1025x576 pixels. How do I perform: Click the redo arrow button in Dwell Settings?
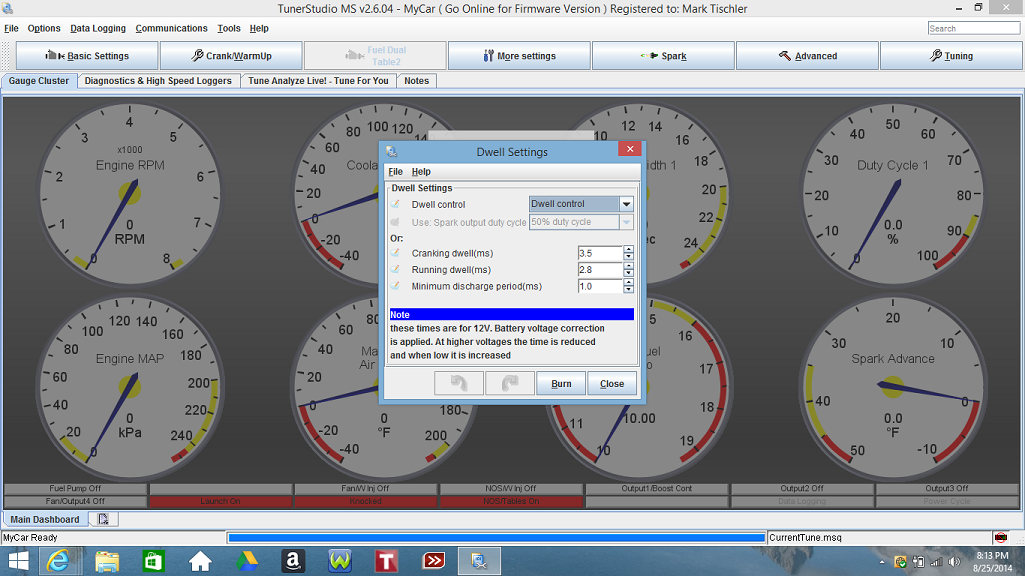(510, 383)
